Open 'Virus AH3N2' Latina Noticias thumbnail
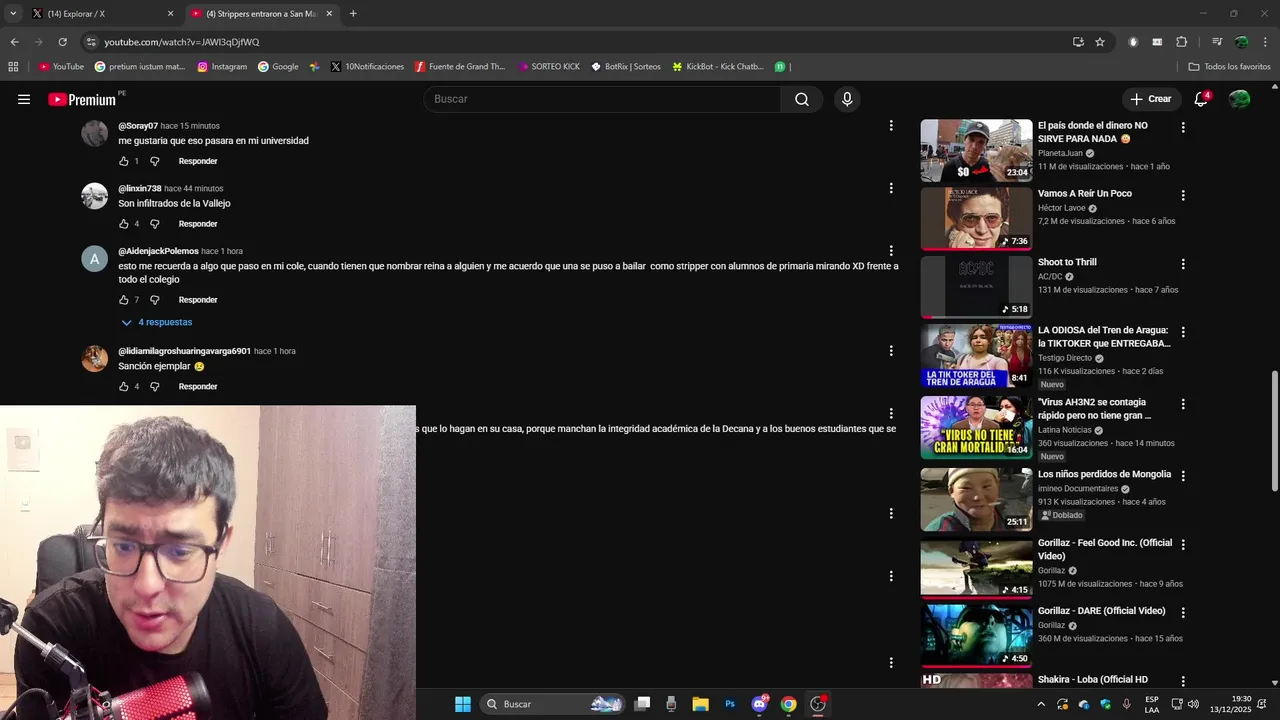The image size is (1280, 720). coord(976,427)
